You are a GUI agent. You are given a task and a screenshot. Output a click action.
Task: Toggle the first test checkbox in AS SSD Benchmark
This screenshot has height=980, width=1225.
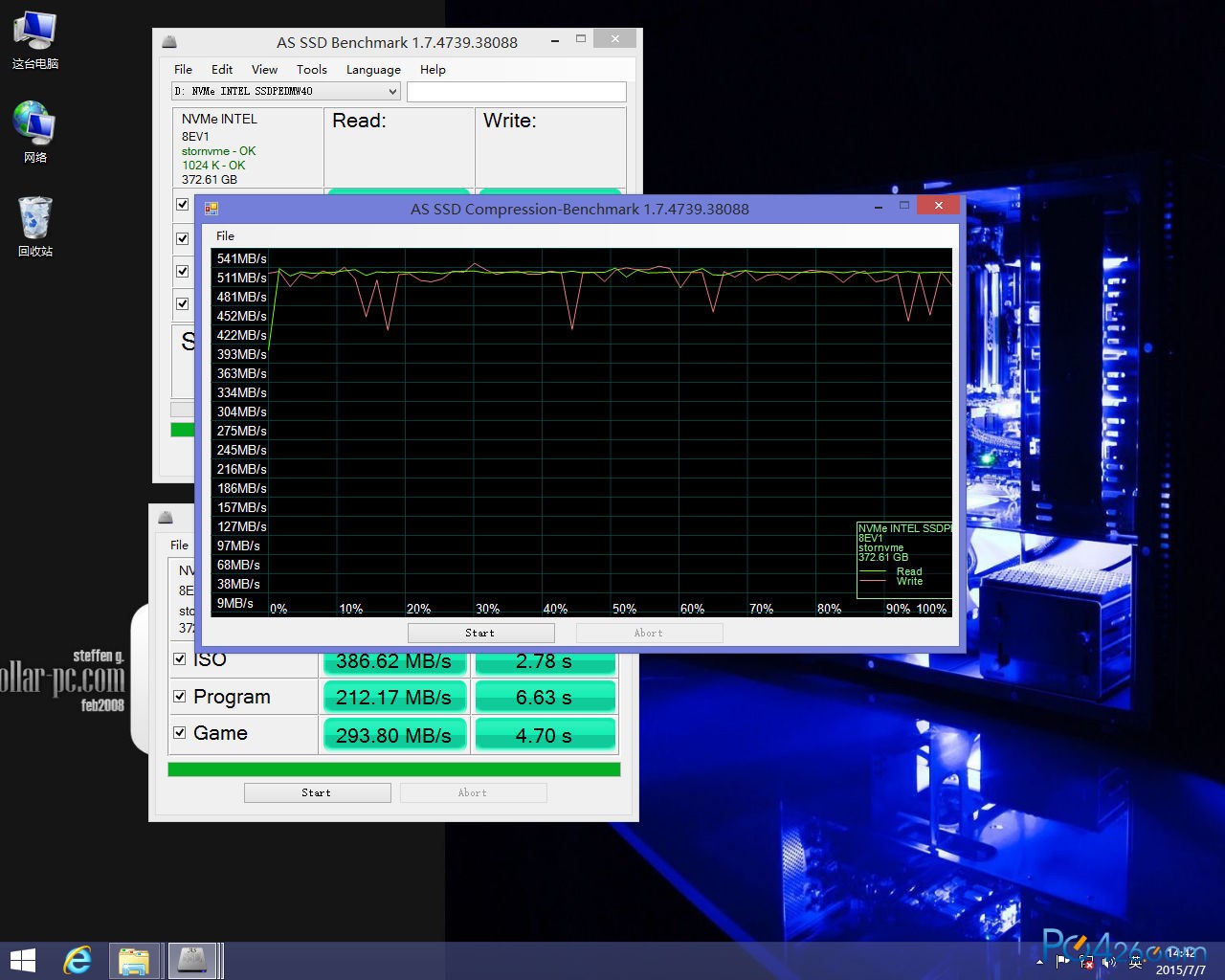click(x=183, y=204)
